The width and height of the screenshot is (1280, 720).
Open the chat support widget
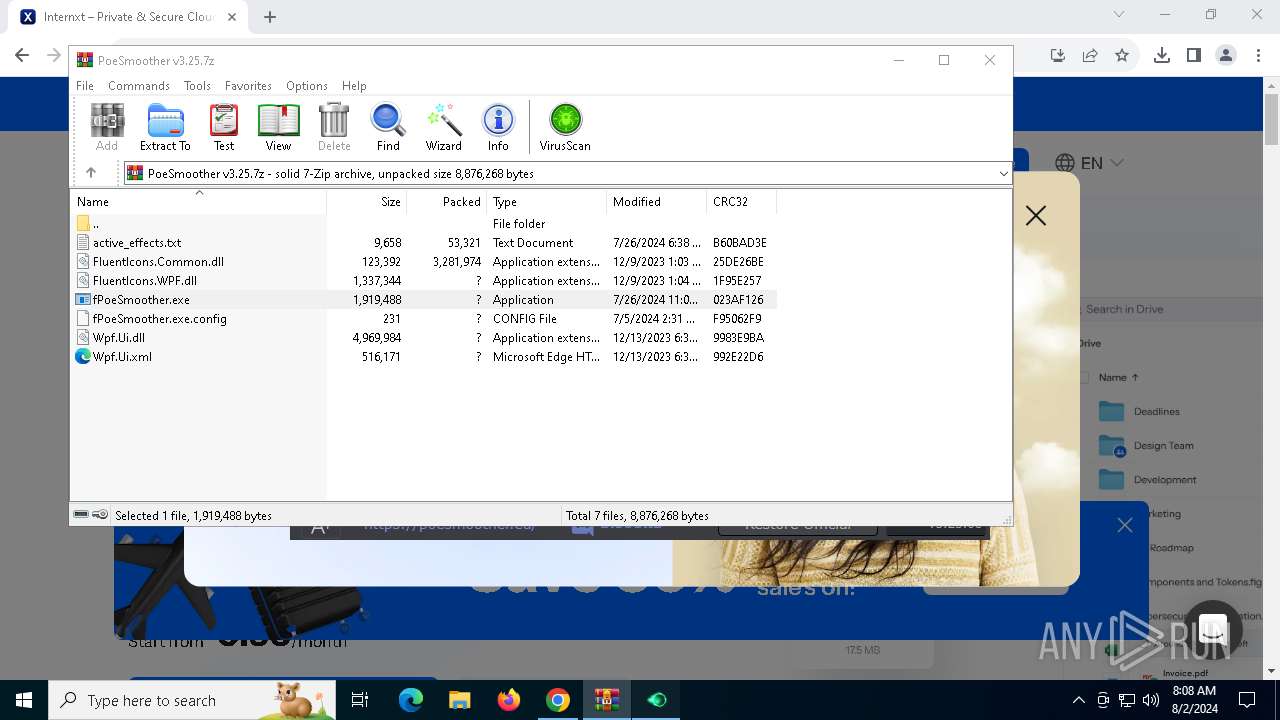pos(1213,630)
